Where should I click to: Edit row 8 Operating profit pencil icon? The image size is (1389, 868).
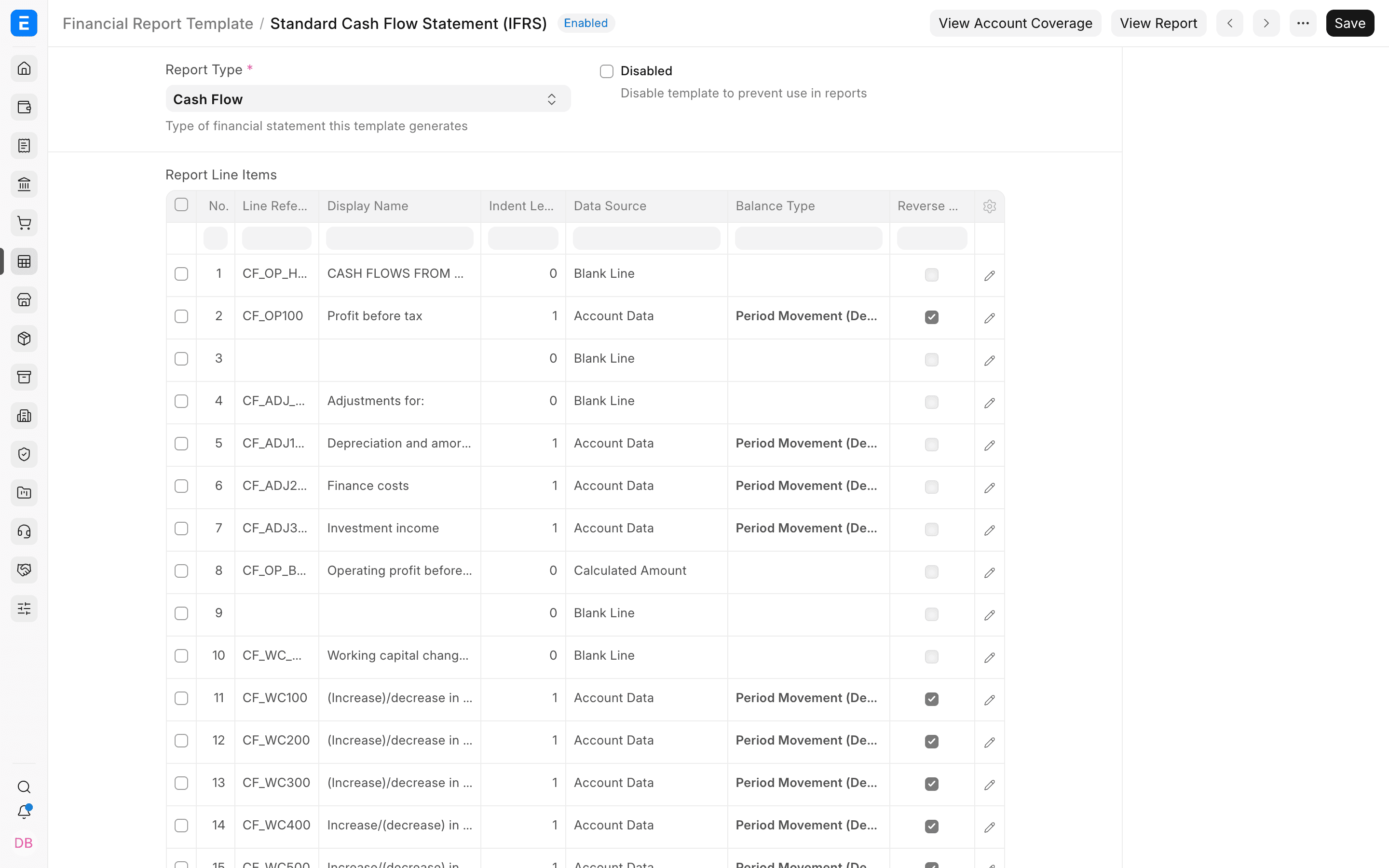(990, 572)
